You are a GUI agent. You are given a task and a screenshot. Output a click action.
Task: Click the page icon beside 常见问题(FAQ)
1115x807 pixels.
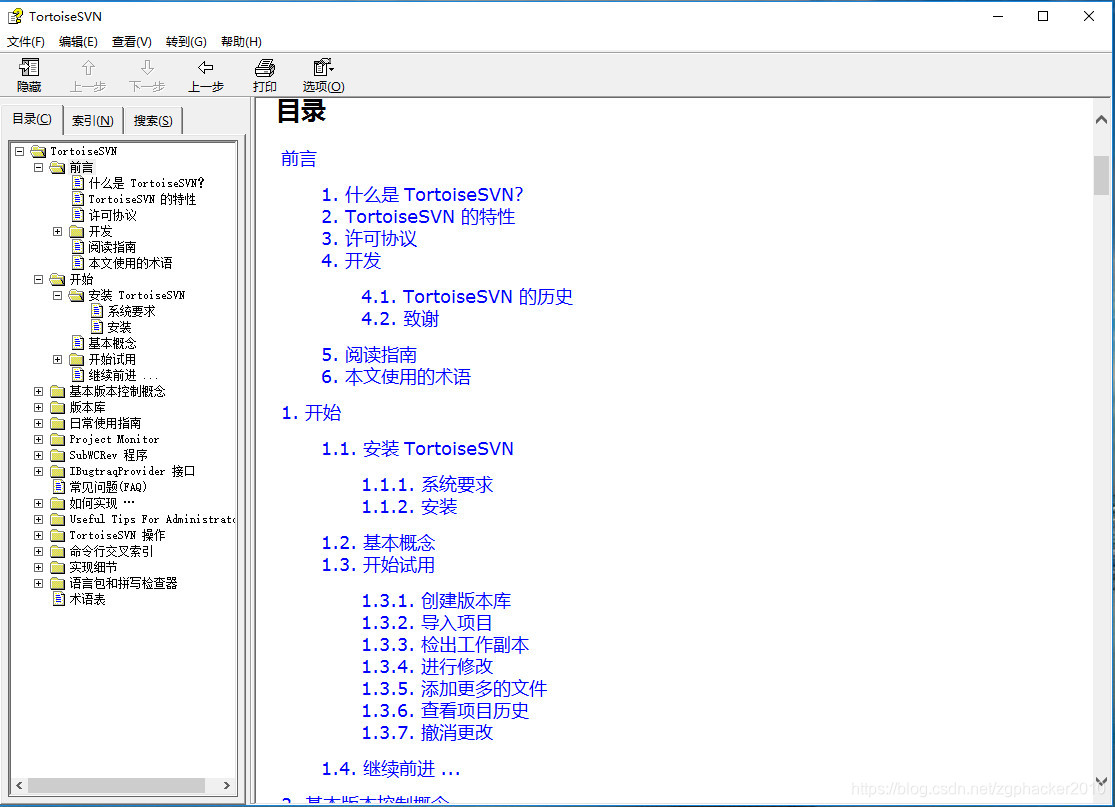59,487
